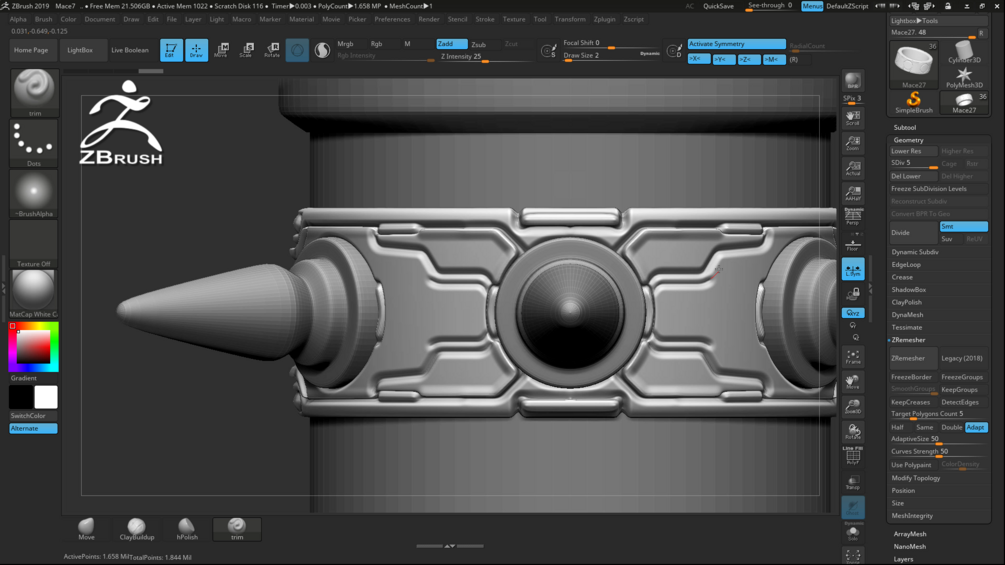Toggle the >M< mirror symmetry

774,59
